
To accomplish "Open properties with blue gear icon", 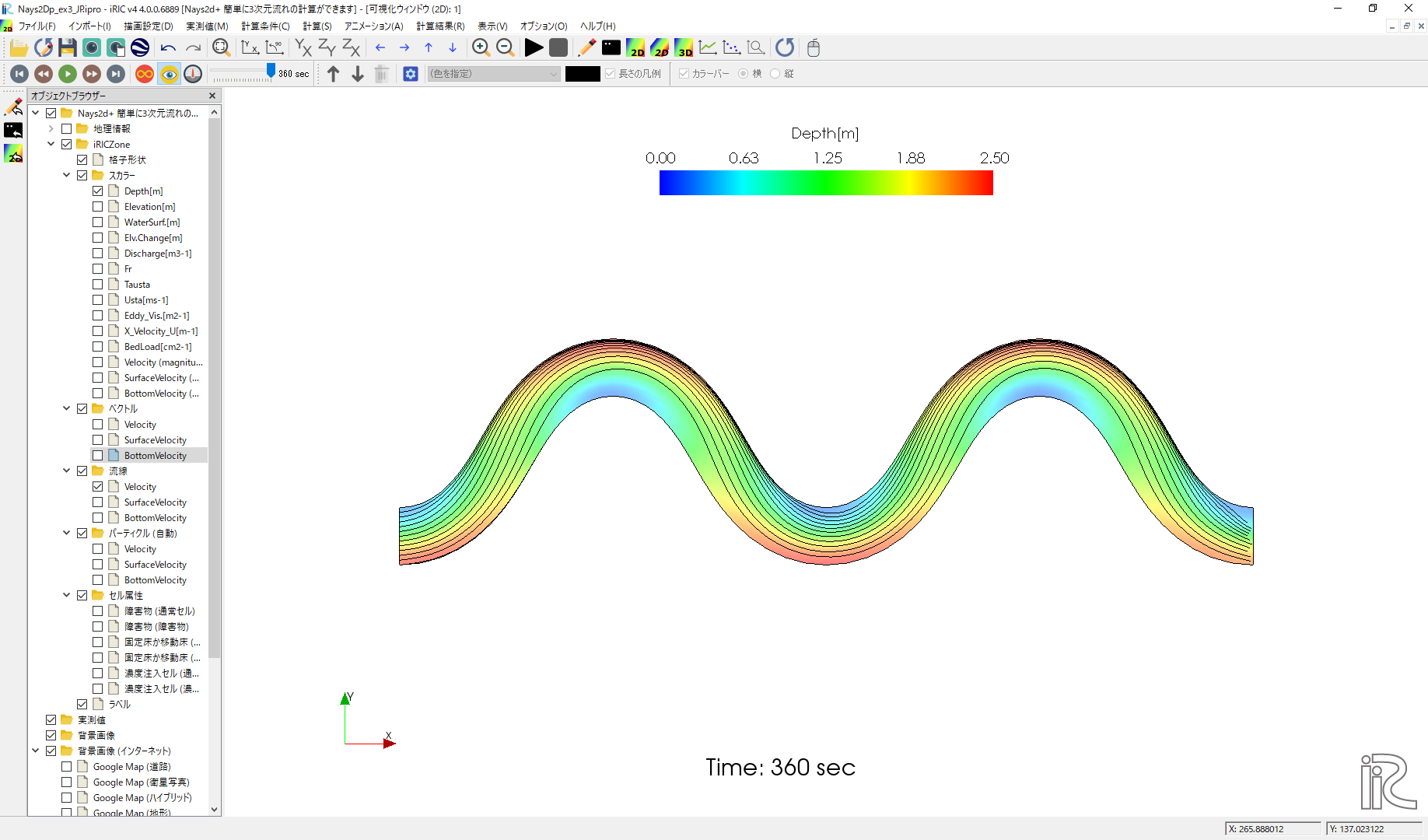I will (x=411, y=74).
